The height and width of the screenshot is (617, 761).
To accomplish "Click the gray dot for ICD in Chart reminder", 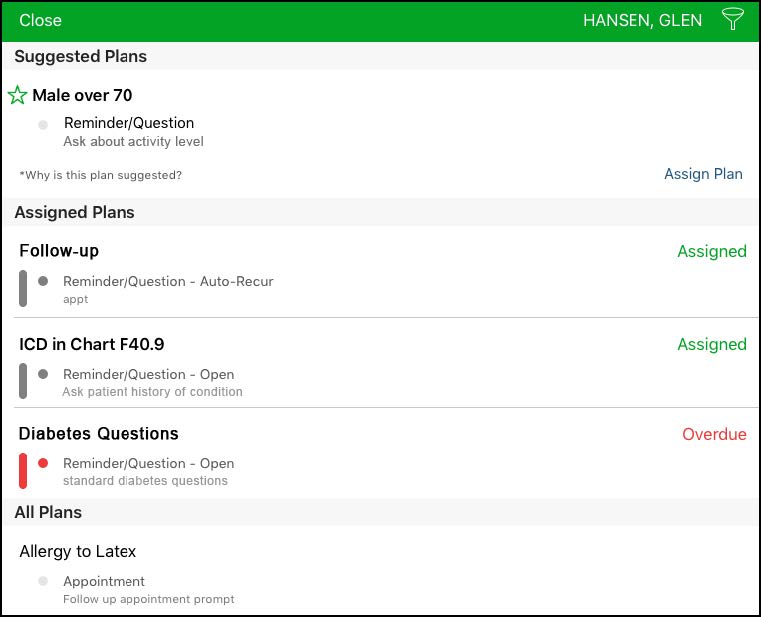I will pos(43,374).
